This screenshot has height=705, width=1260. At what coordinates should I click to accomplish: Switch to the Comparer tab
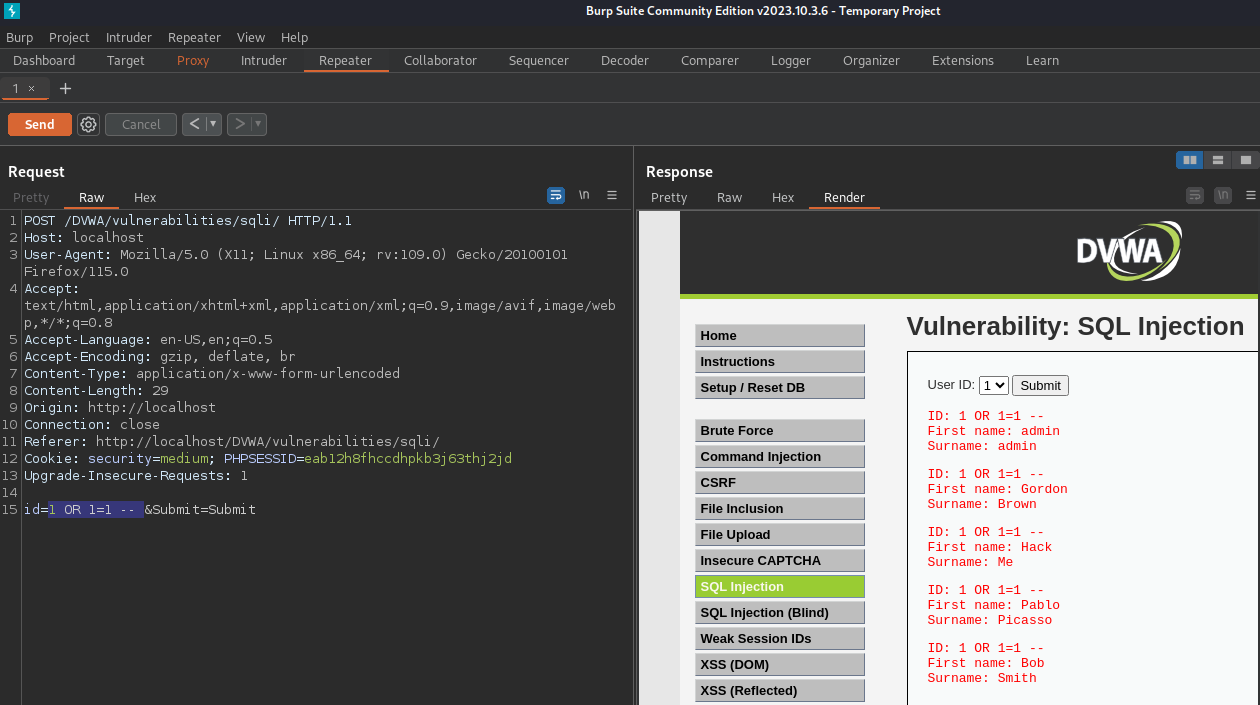click(710, 61)
